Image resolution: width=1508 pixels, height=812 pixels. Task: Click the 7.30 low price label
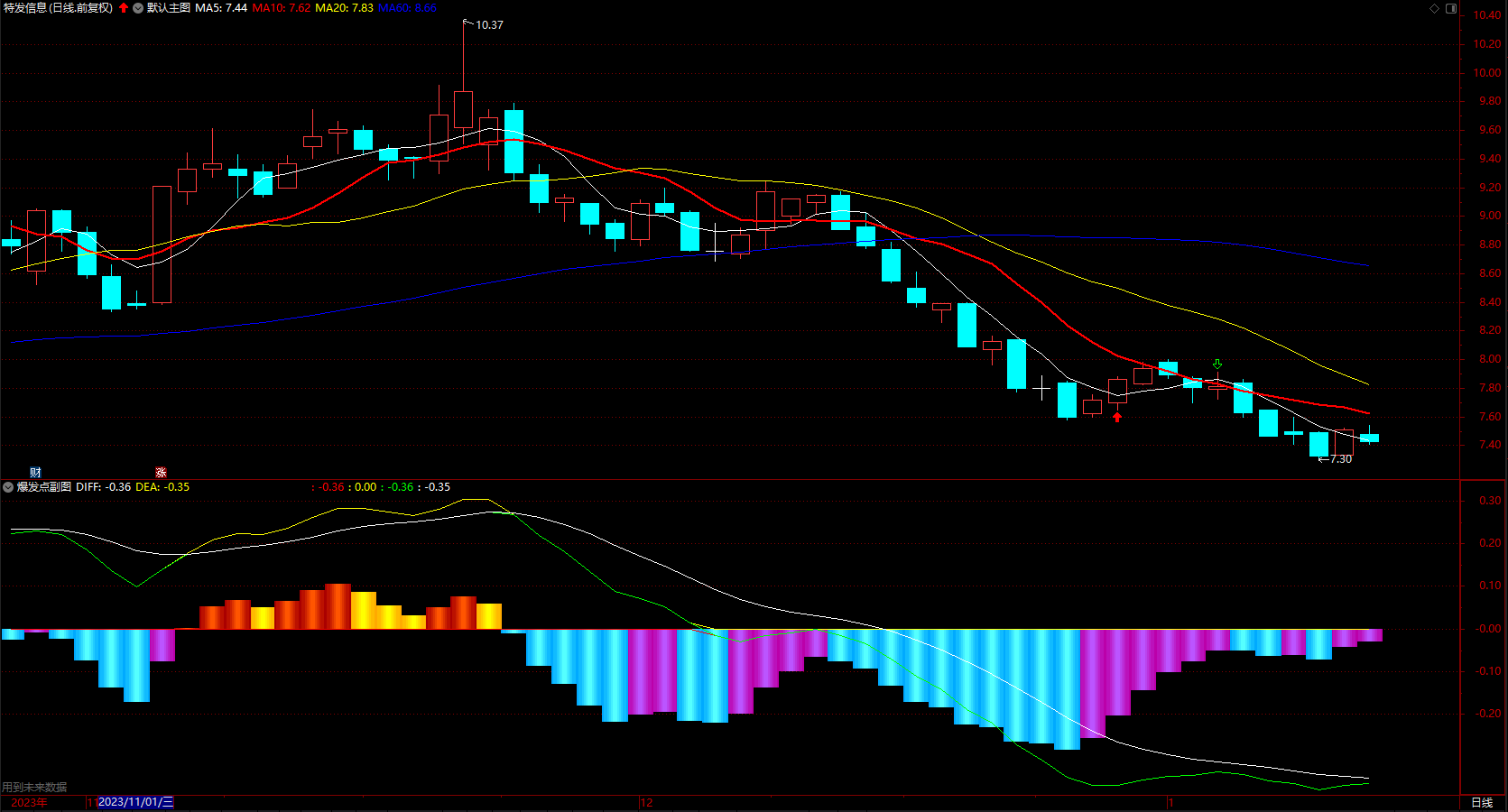(x=1341, y=459)
